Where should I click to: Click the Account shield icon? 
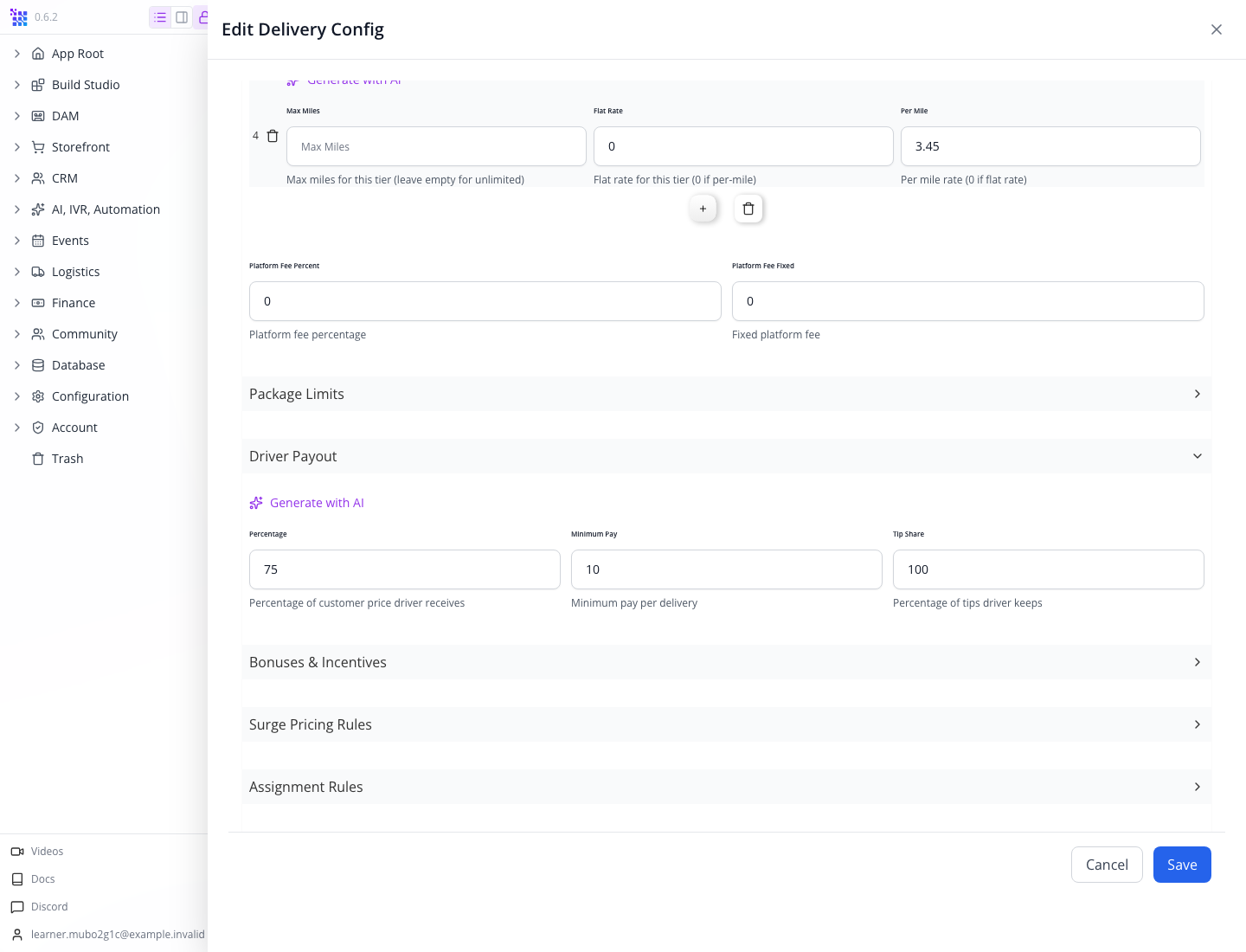point(38,428)
